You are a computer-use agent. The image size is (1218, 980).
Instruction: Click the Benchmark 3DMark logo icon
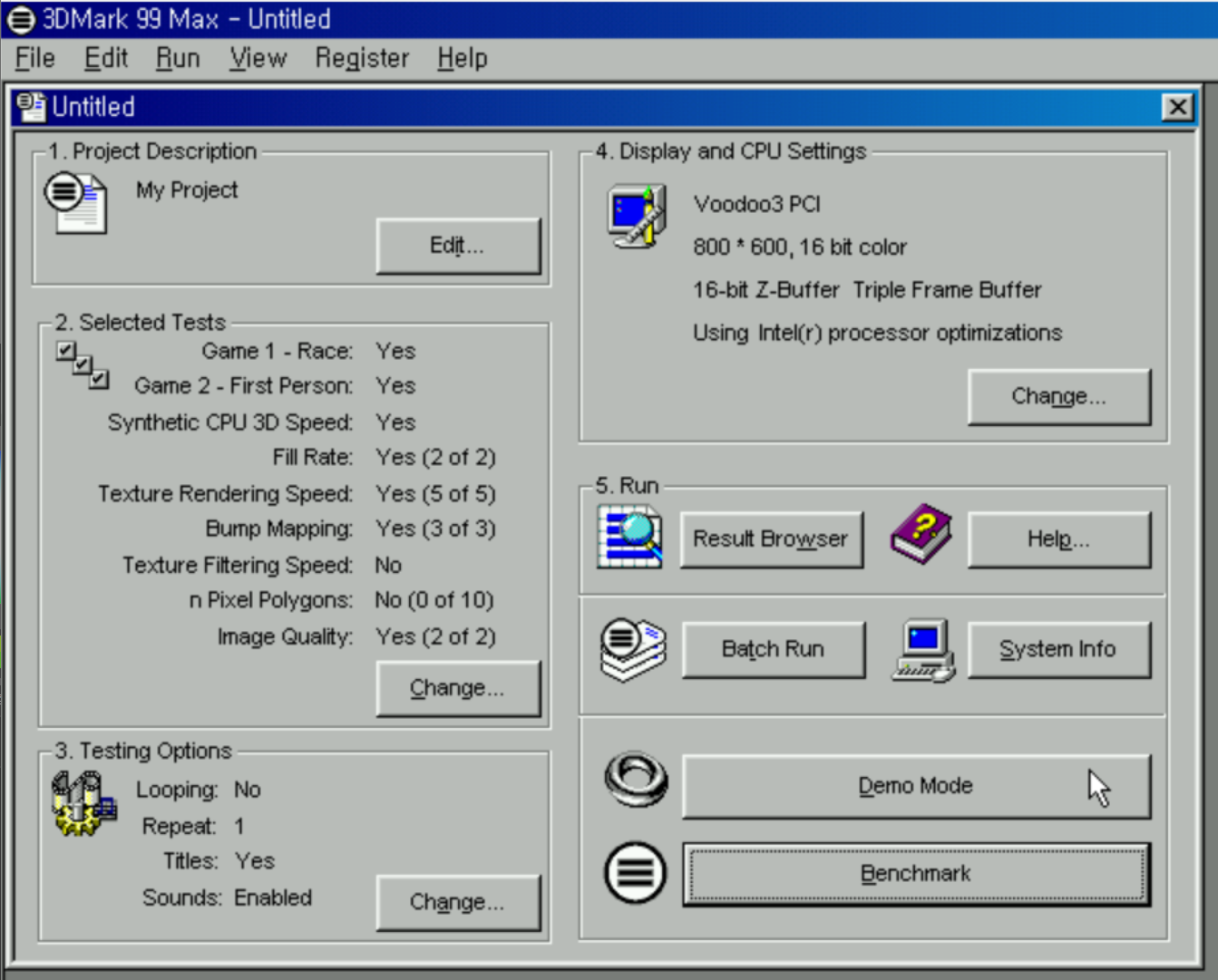tap(635, 873)
